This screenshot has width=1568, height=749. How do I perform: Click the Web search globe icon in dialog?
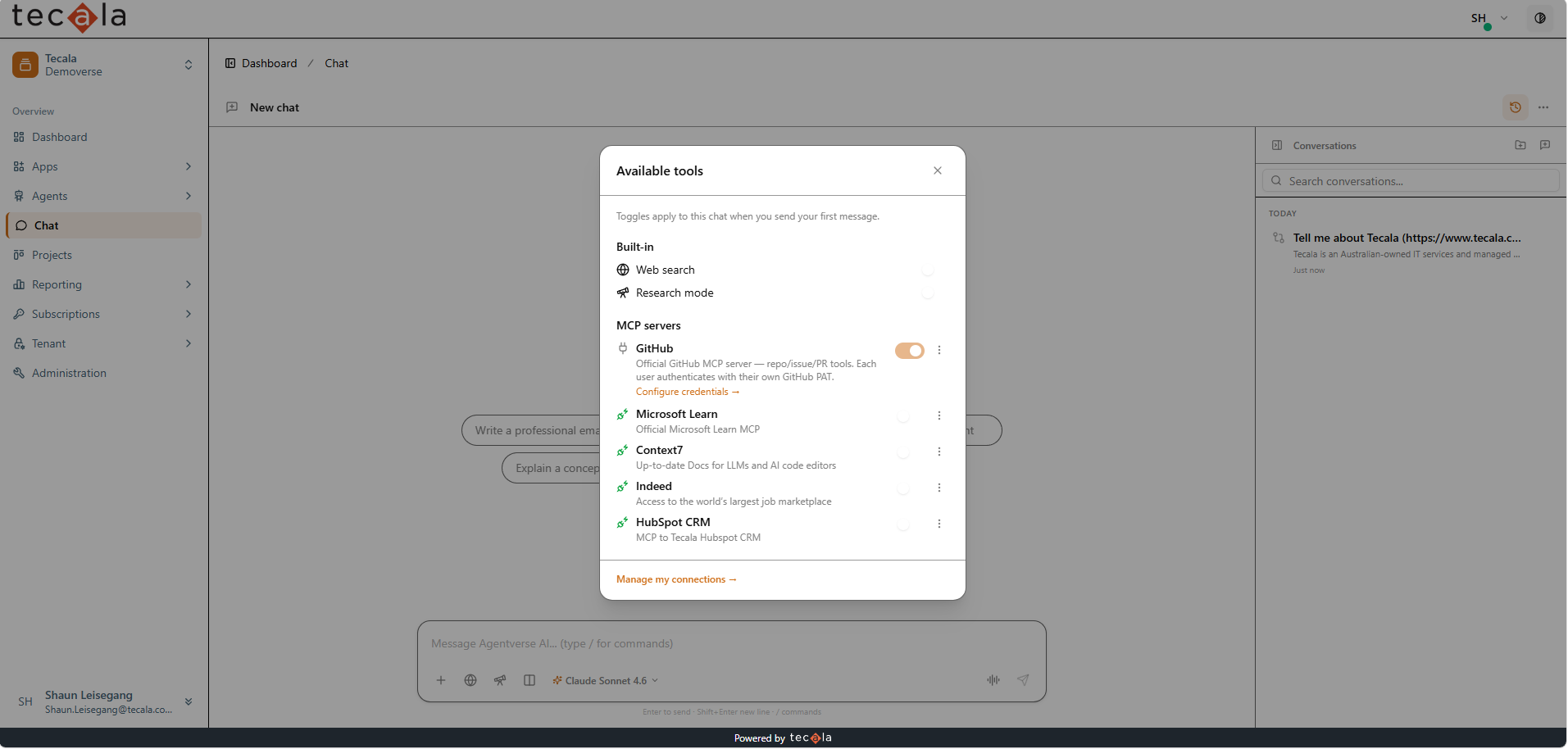click(x=623, y=270)
